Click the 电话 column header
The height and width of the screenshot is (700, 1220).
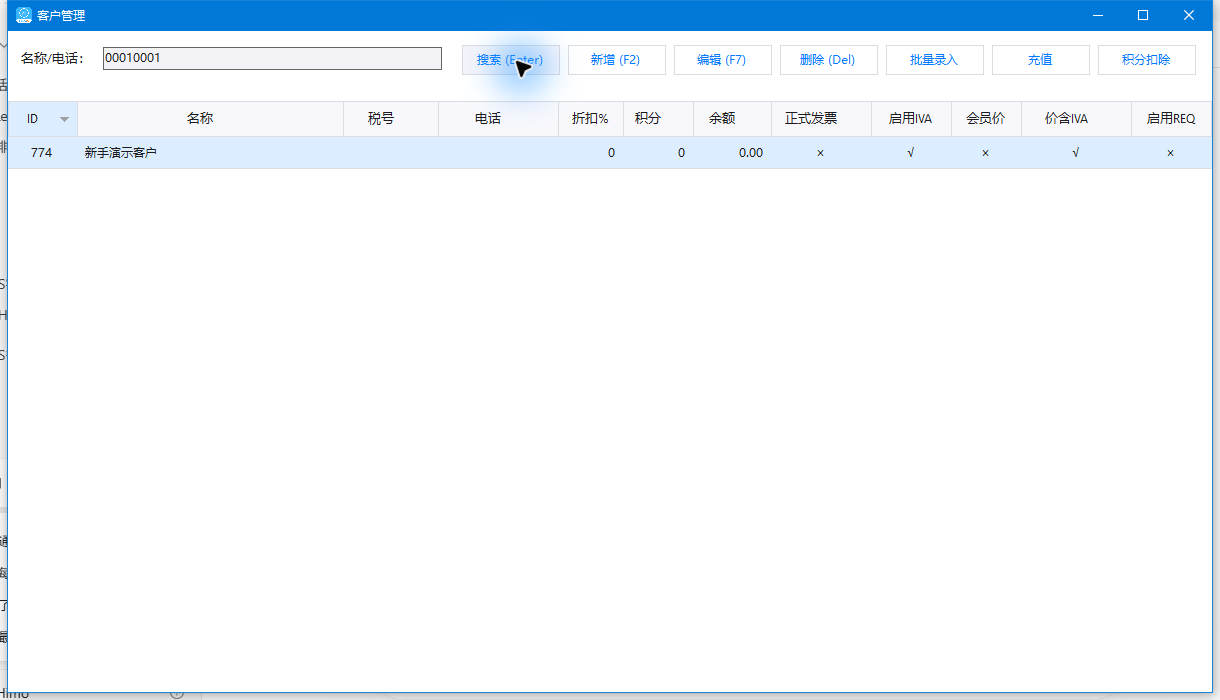point(499,119)
